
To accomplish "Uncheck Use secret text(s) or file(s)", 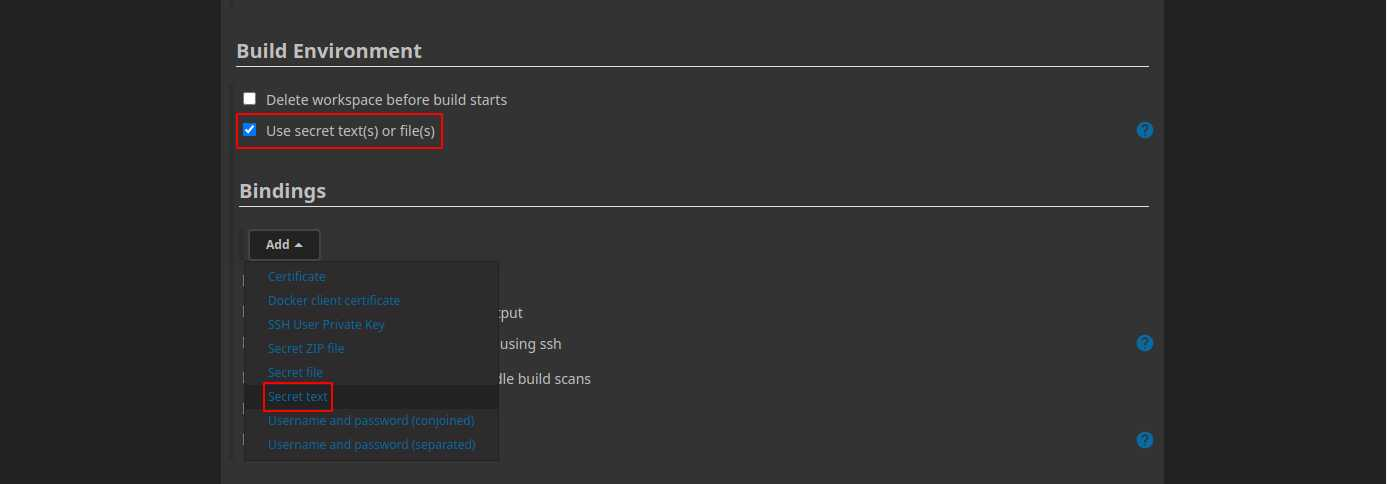I will pyautogui.click(x=250, y=129).
